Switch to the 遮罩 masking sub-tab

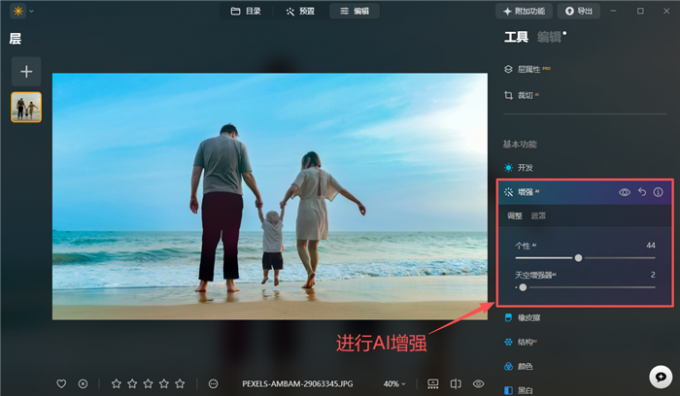(x=538, y=216)
